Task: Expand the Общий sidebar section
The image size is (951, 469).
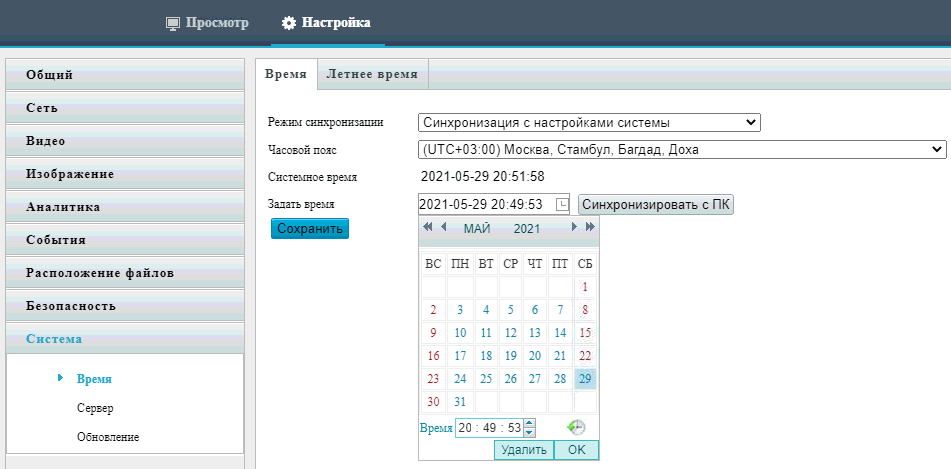Action: pyautogui.click(x=125, y=75)
